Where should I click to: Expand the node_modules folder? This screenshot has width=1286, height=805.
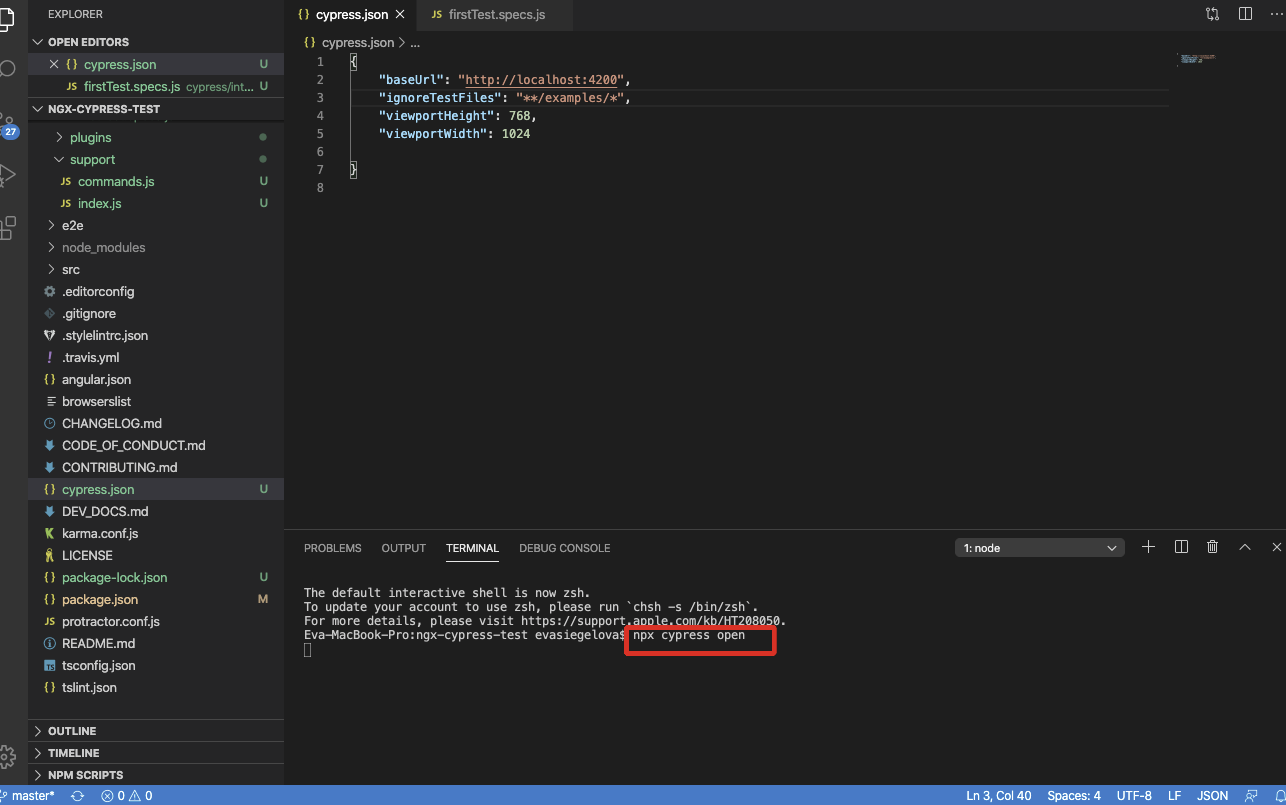[103, 247]
